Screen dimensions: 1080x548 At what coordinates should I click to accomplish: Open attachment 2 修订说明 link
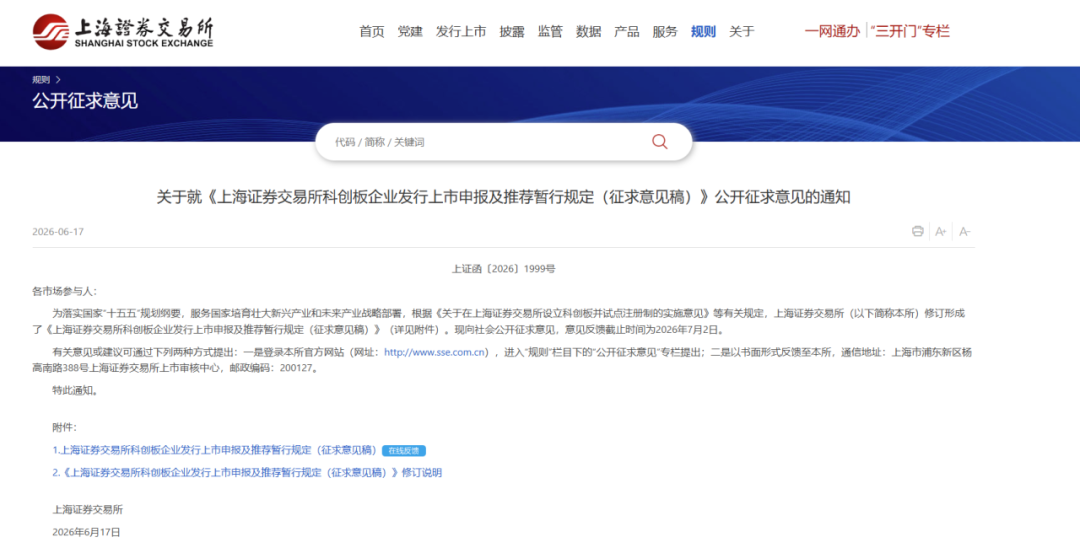tap(247, 472)
